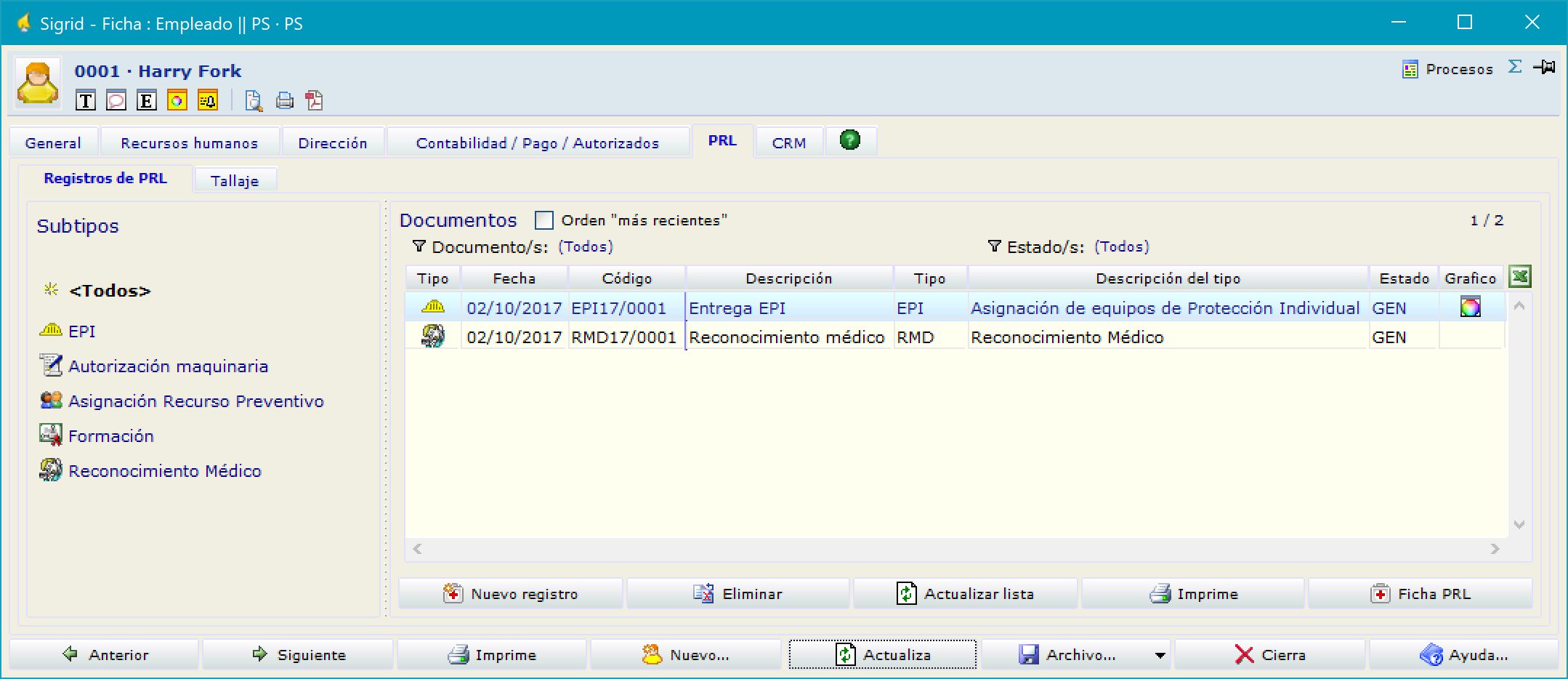Expand the Archivo dropdown arrow

tap(1160, 656)
